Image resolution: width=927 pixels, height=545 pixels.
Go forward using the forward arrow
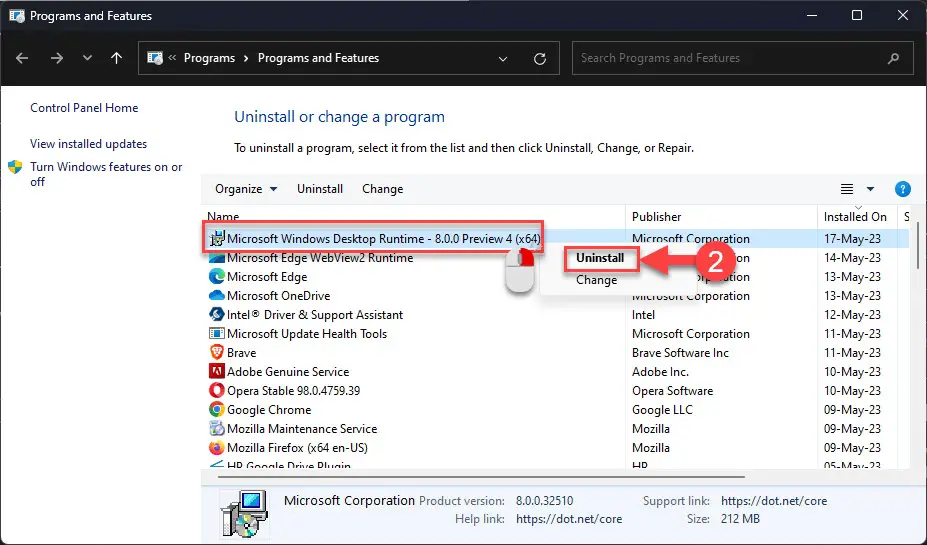[x=57, y=58]
